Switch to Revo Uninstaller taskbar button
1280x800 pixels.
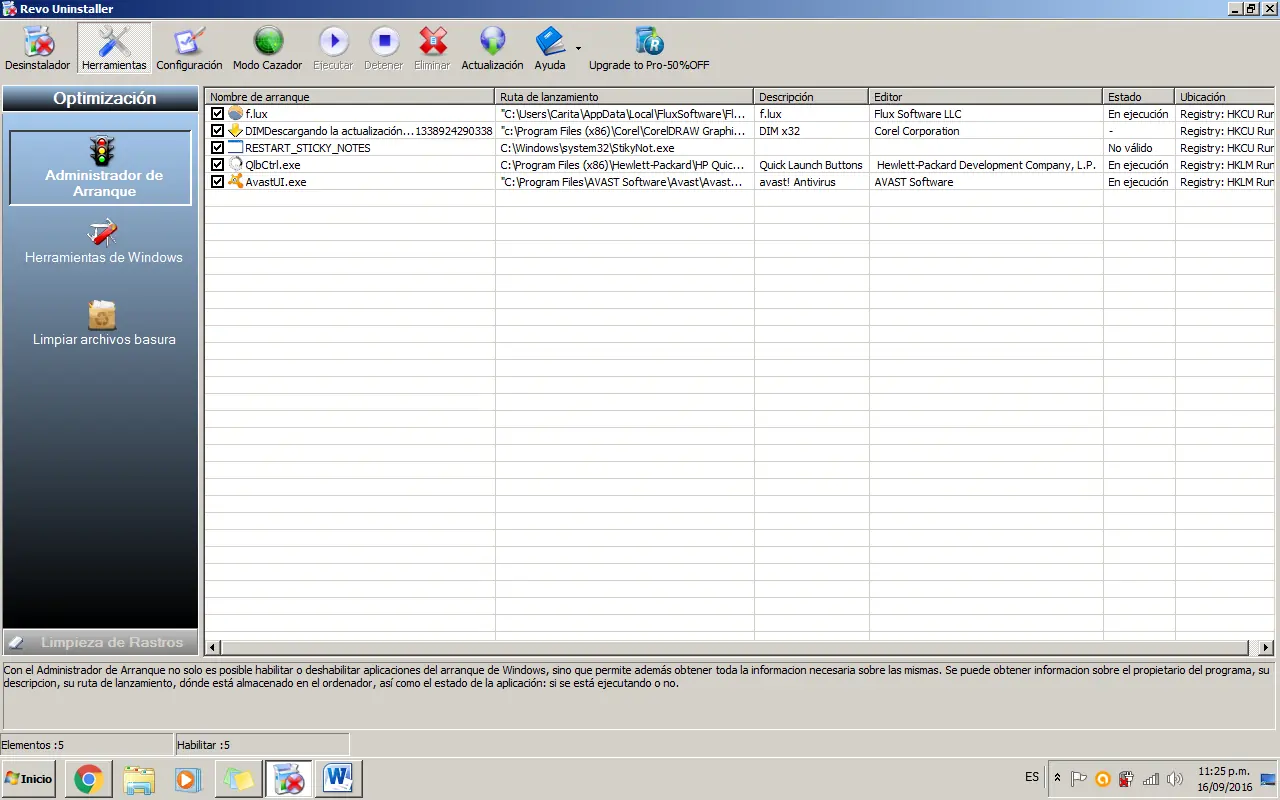click(288, 778)
